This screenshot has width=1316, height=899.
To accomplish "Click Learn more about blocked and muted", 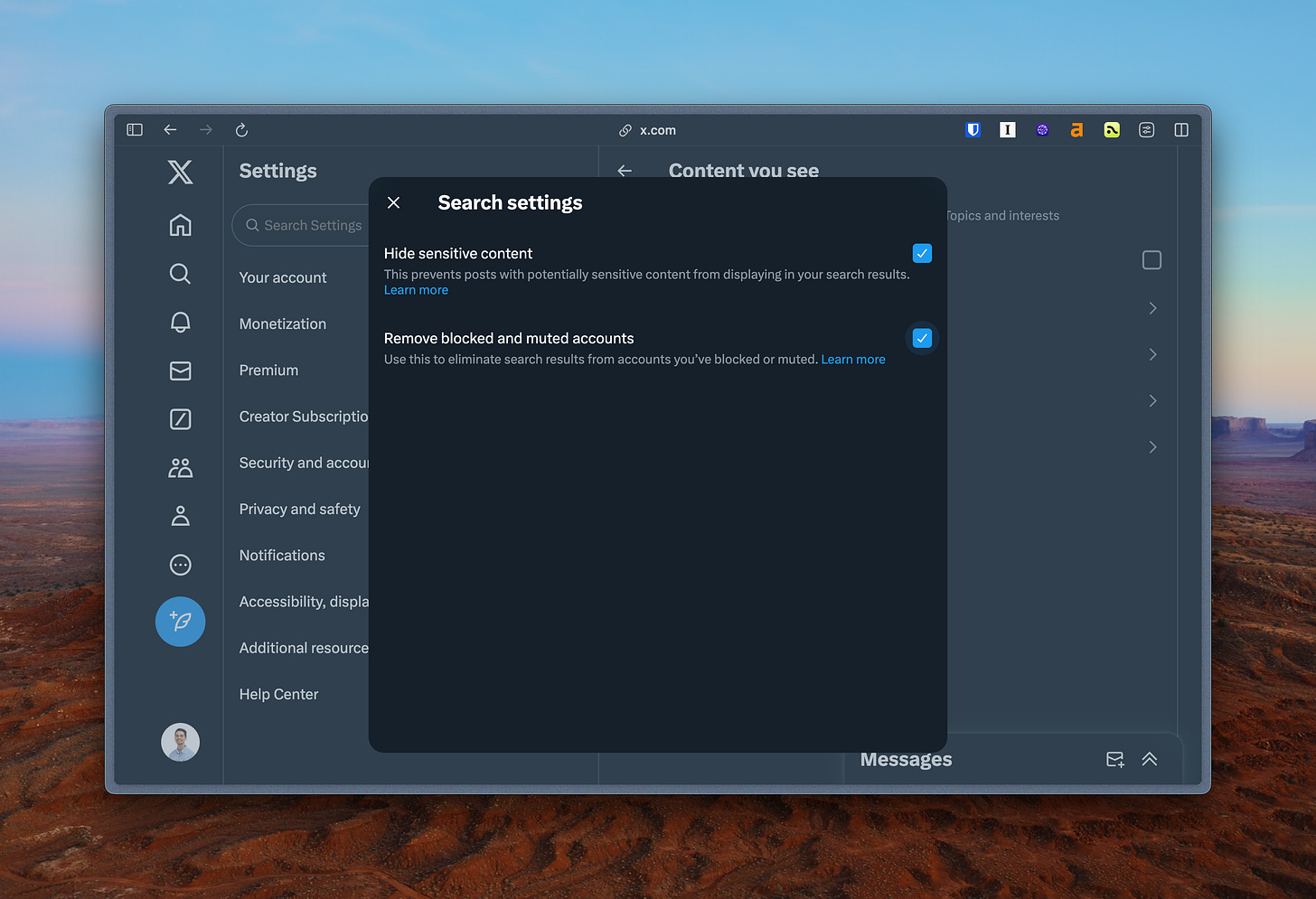I will (x=853, y=360).
